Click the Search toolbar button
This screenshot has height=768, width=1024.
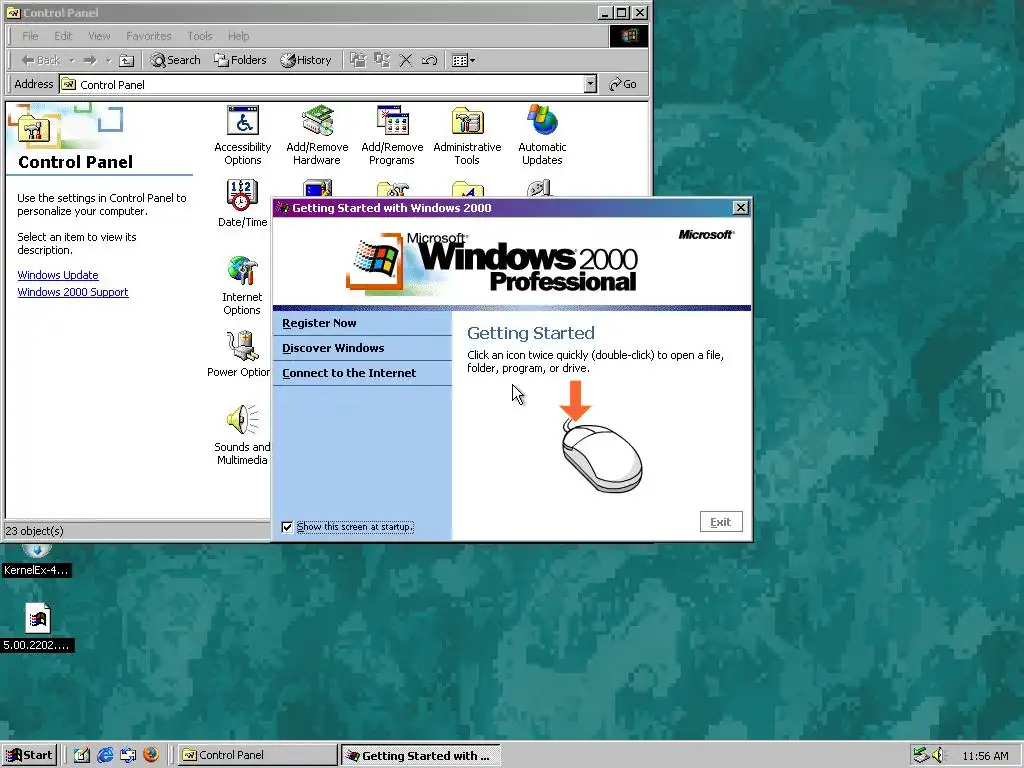(x=175, y=60)
